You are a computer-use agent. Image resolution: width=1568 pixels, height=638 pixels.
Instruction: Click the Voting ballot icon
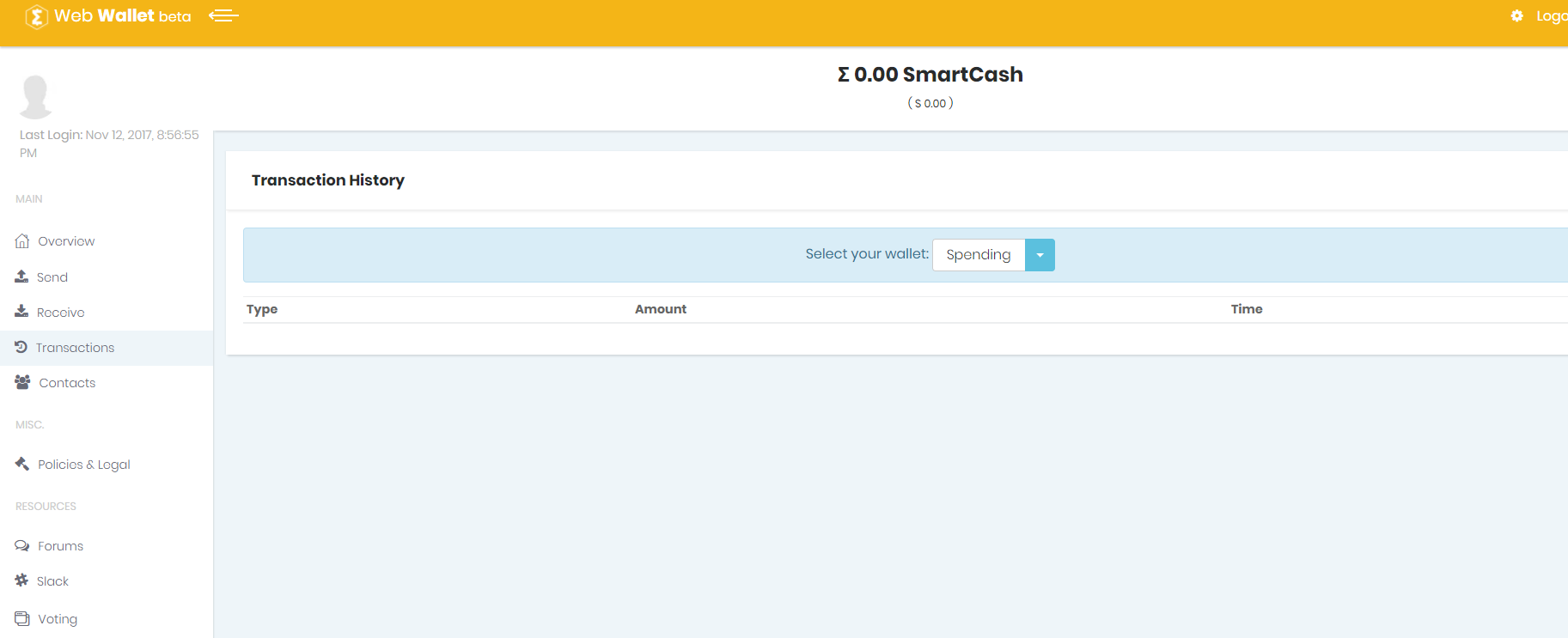tap(22, 618)
